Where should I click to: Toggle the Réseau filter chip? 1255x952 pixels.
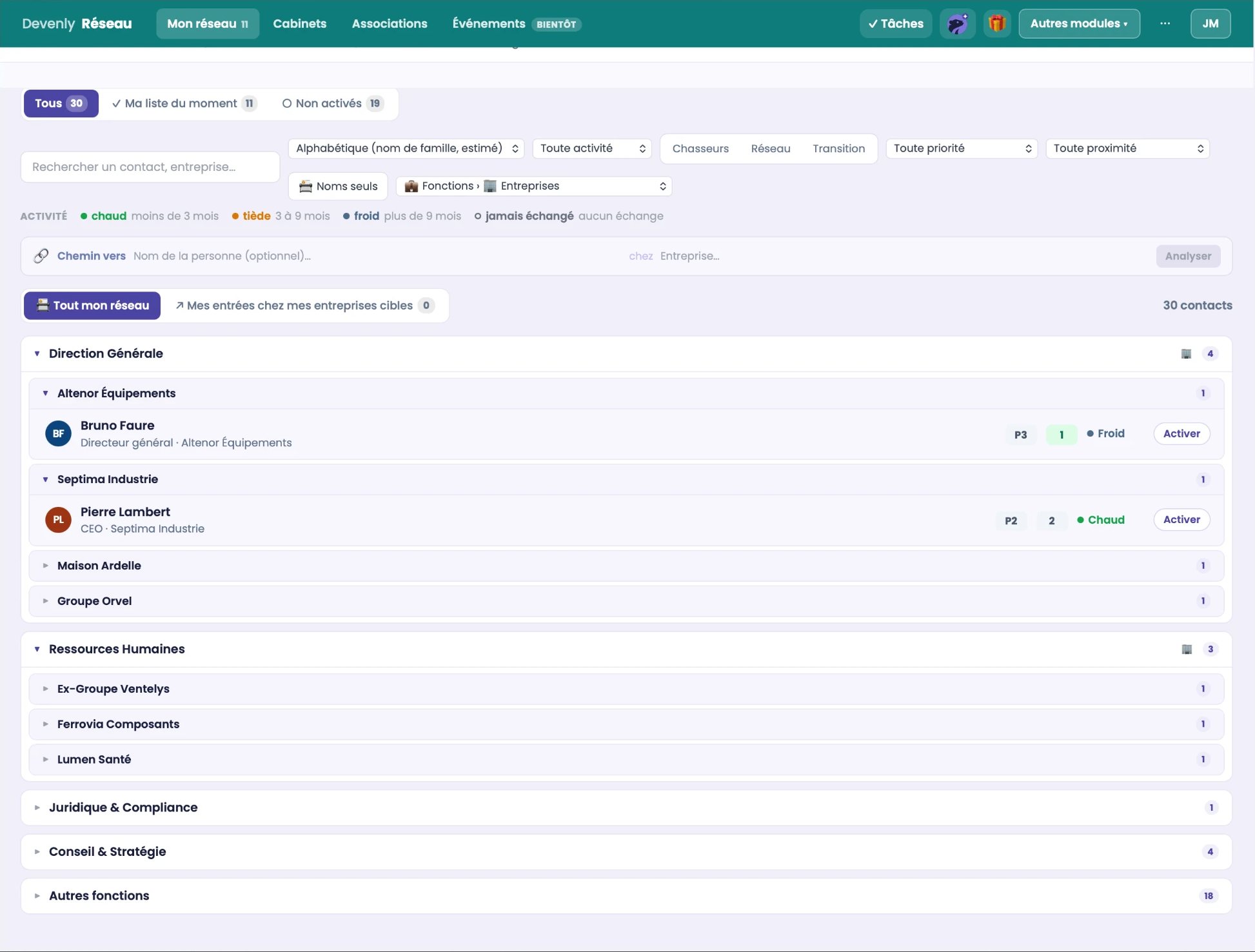[770, 149]
